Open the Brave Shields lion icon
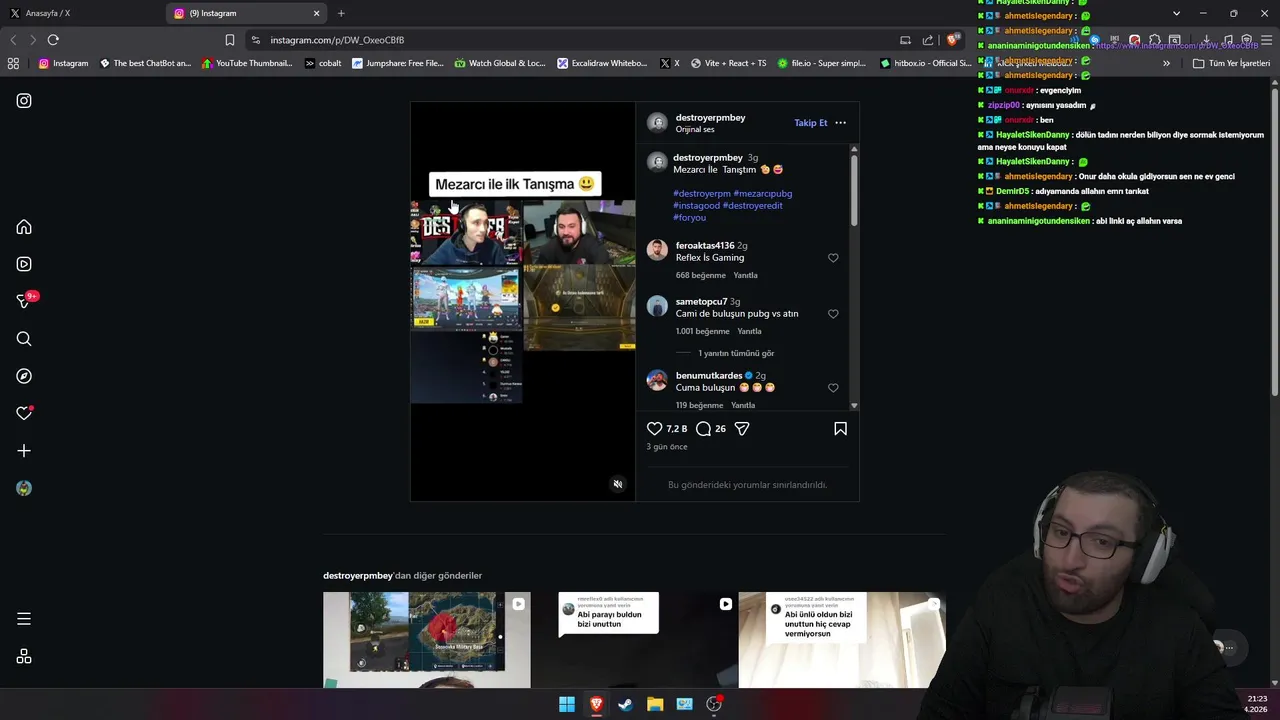The width and height of the screenshot is (1280, 720). coord(954,40)
